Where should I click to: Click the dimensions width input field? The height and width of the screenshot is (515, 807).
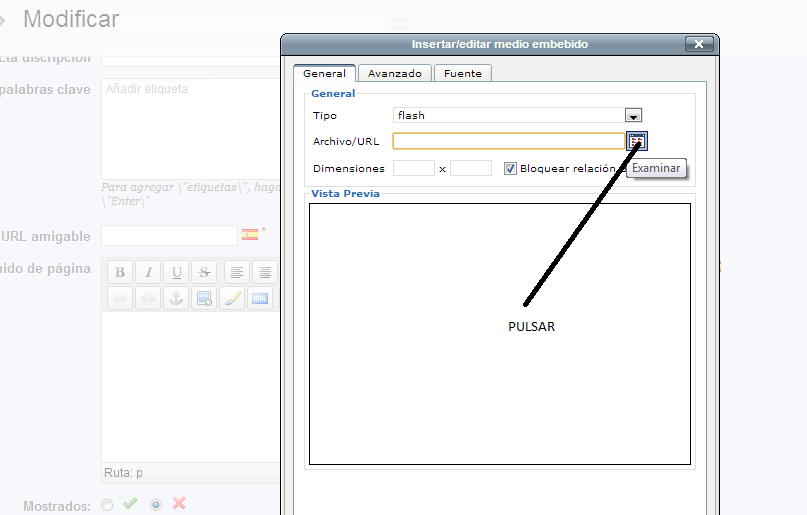coord(413,168)
